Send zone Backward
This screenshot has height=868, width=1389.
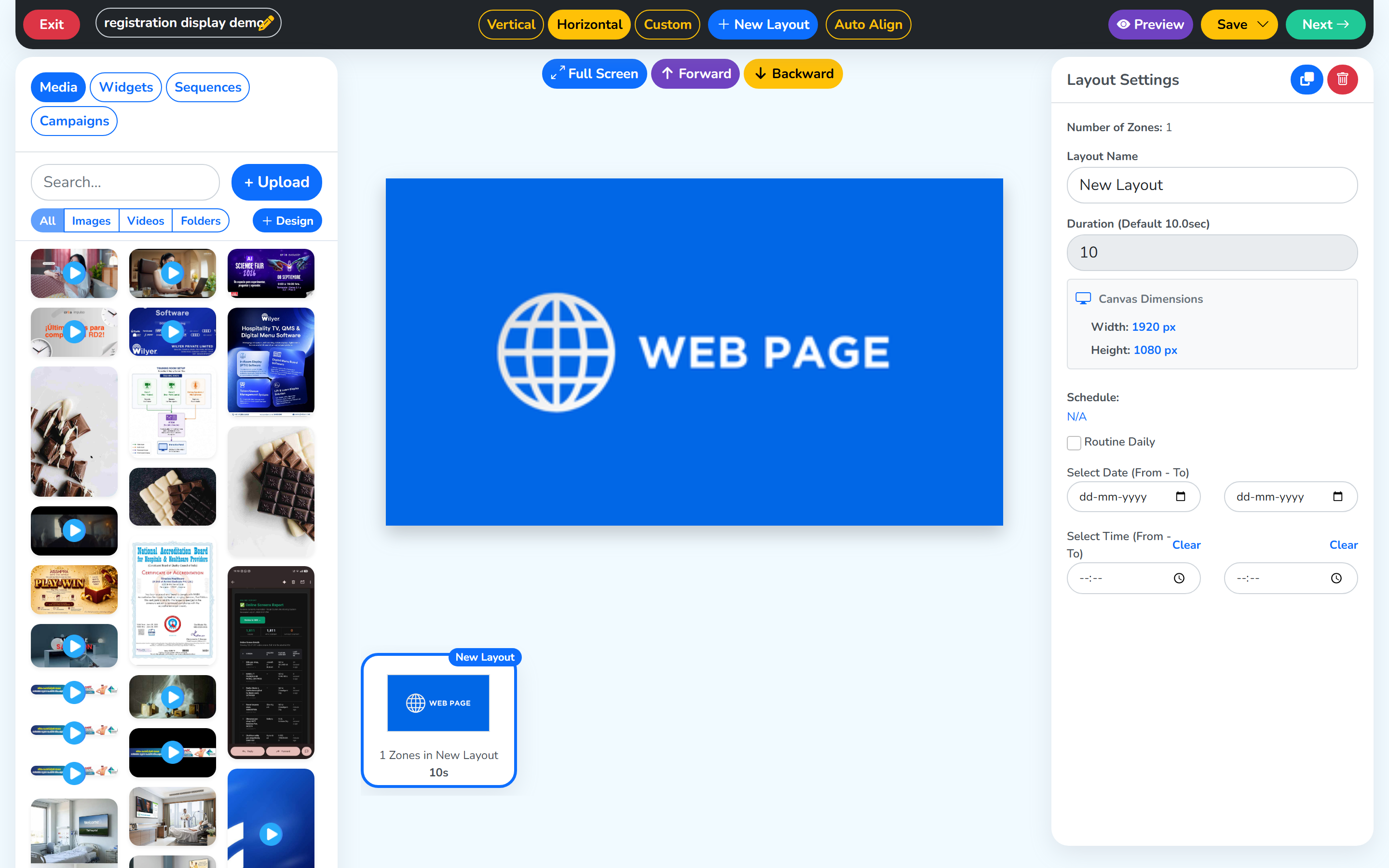coord(793,73)
